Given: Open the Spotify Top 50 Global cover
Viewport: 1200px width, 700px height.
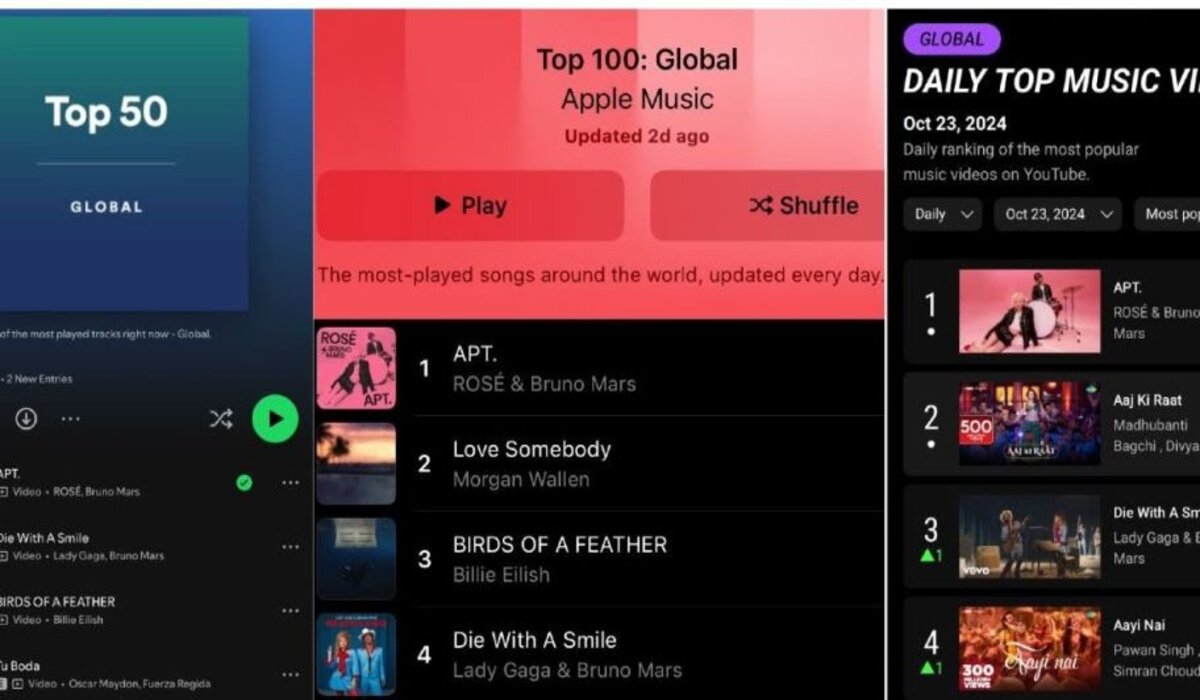Looking at the screenshot, I should coord(124,164).
